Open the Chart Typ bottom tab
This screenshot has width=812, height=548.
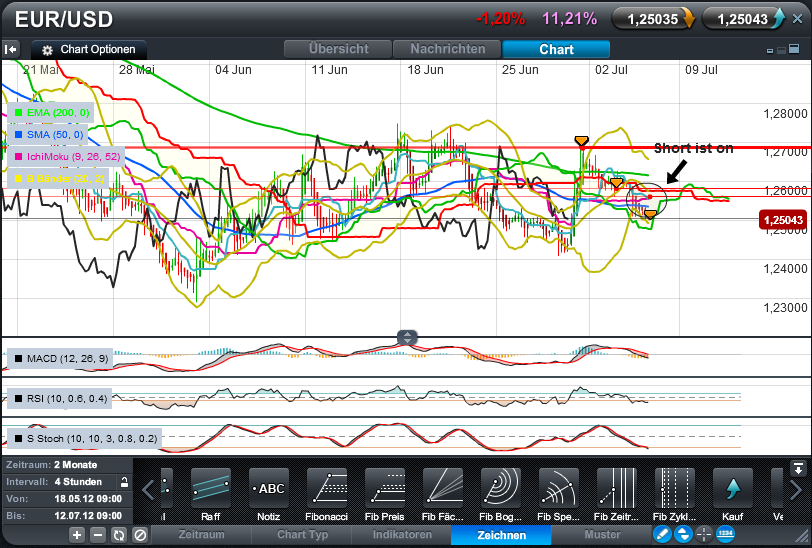pos(302,535)
